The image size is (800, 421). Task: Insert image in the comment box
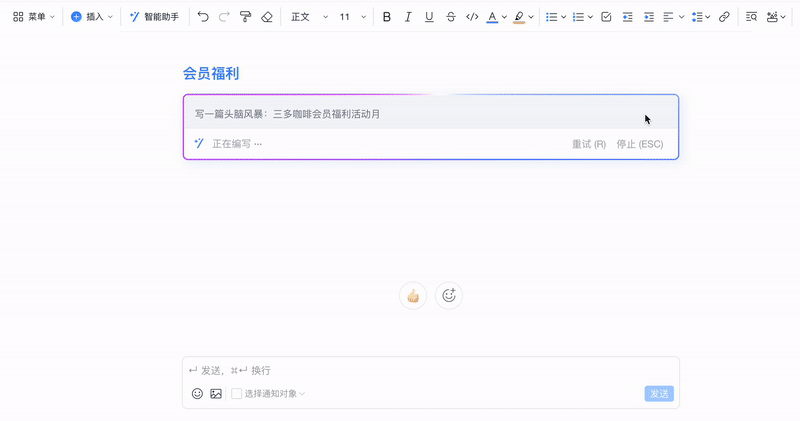pos(215,393)
